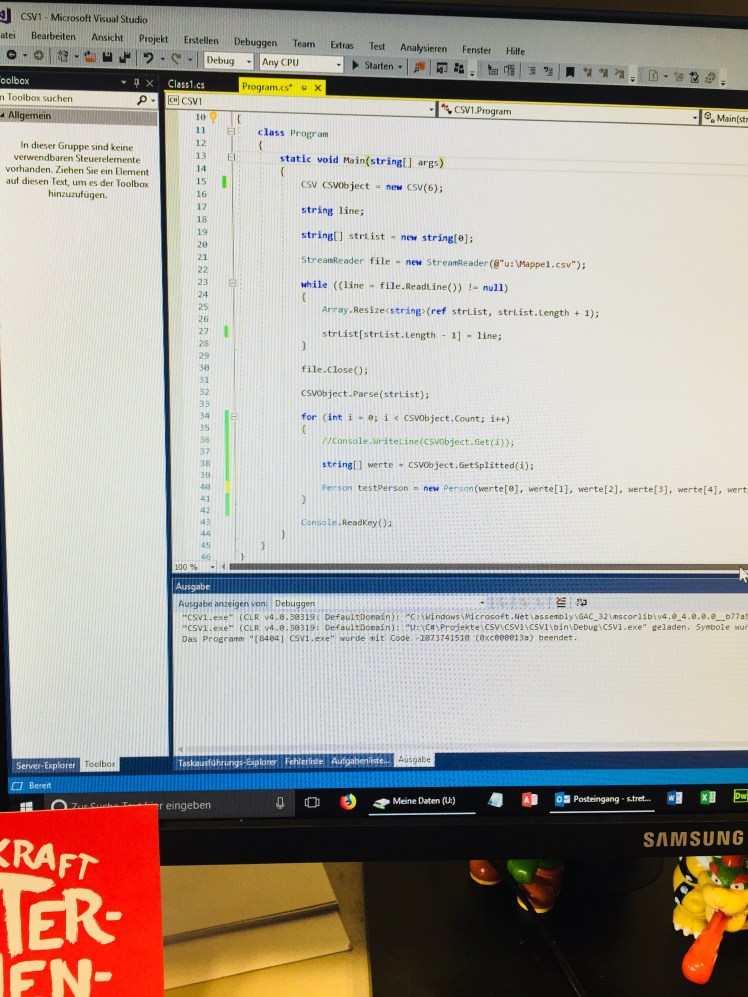Click the Toolbox search magnifier icon

(x=142, y=100)
